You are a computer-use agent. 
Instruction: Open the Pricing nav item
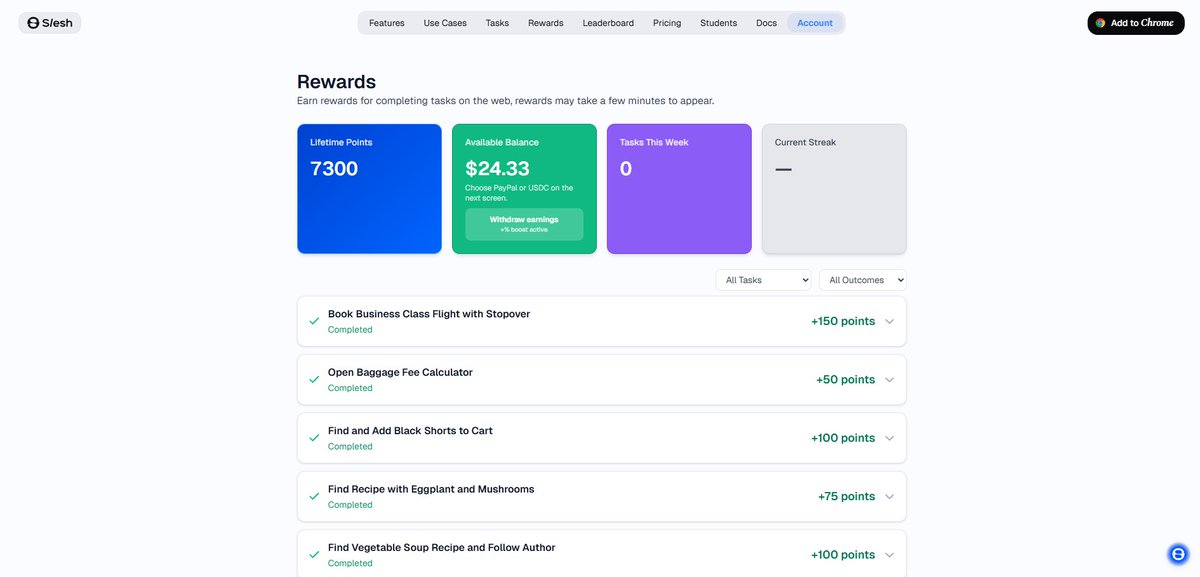tap(667, 23)
